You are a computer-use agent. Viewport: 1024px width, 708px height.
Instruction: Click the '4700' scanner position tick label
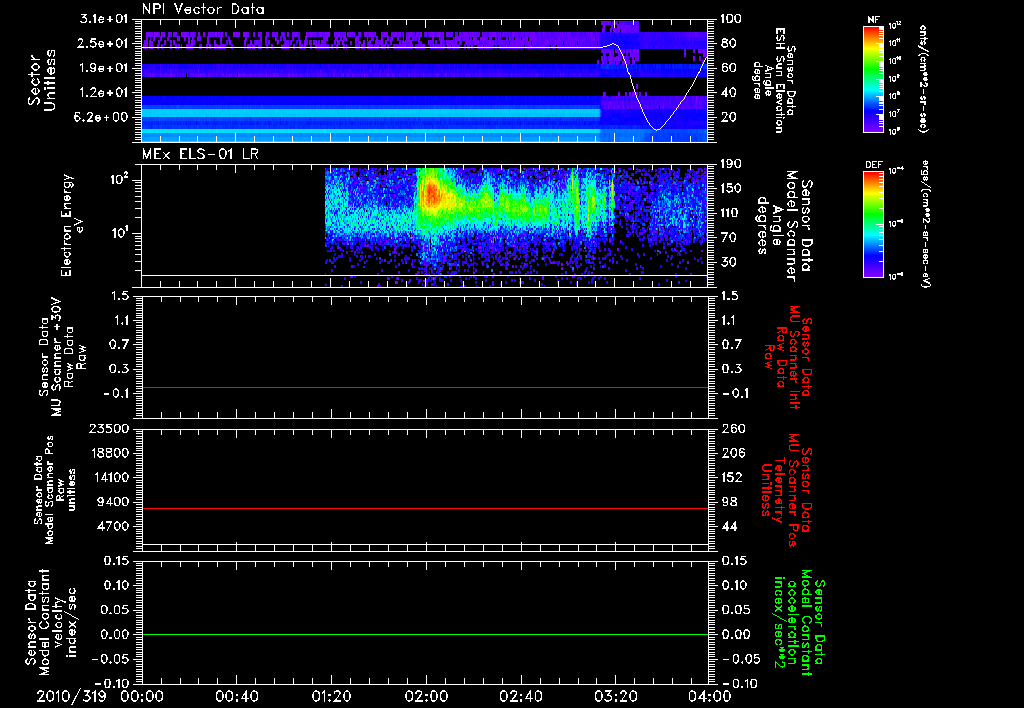(x=112, y=526)
